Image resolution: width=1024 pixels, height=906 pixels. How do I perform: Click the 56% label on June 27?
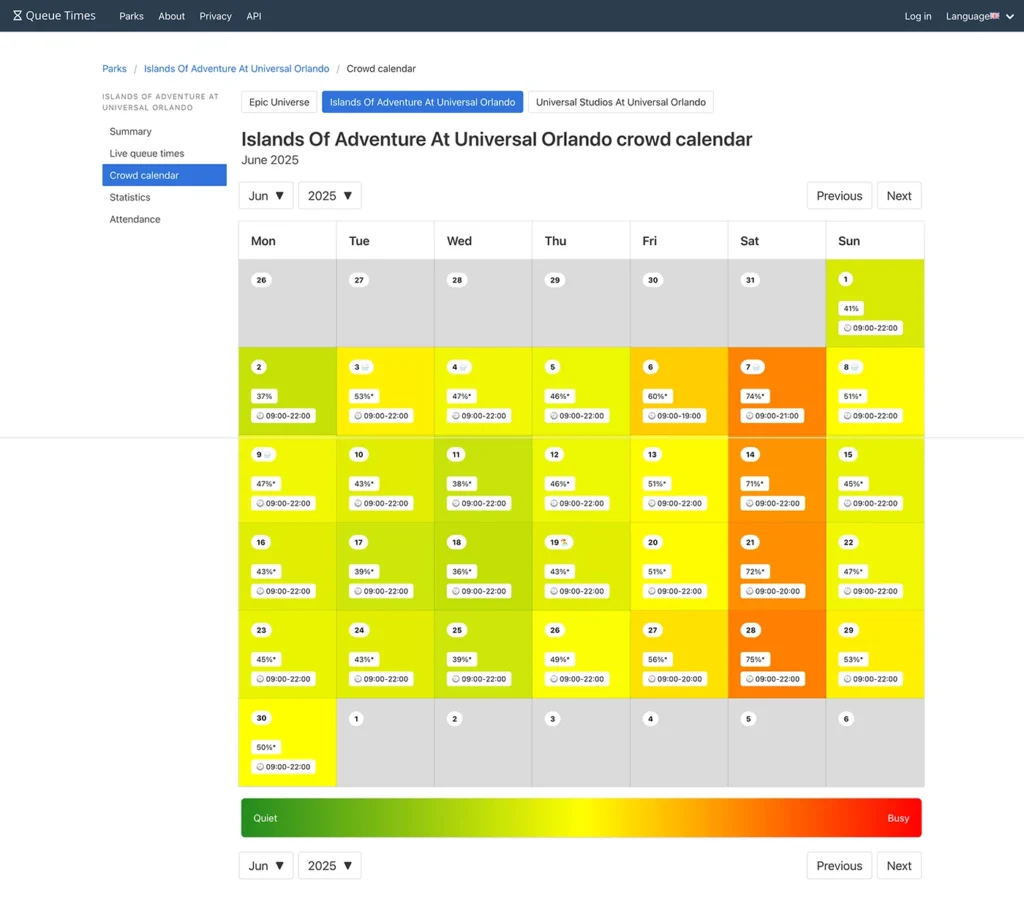pyautogui.click(x=658, y=660)
